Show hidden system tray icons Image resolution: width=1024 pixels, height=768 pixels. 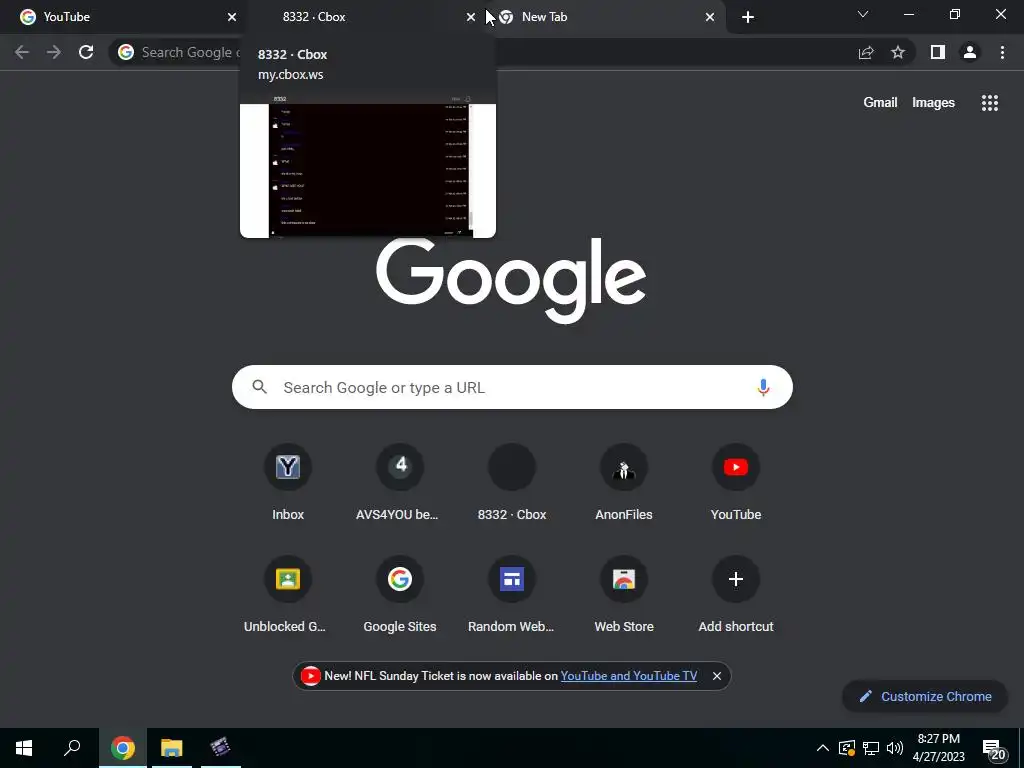coord(823,748)
